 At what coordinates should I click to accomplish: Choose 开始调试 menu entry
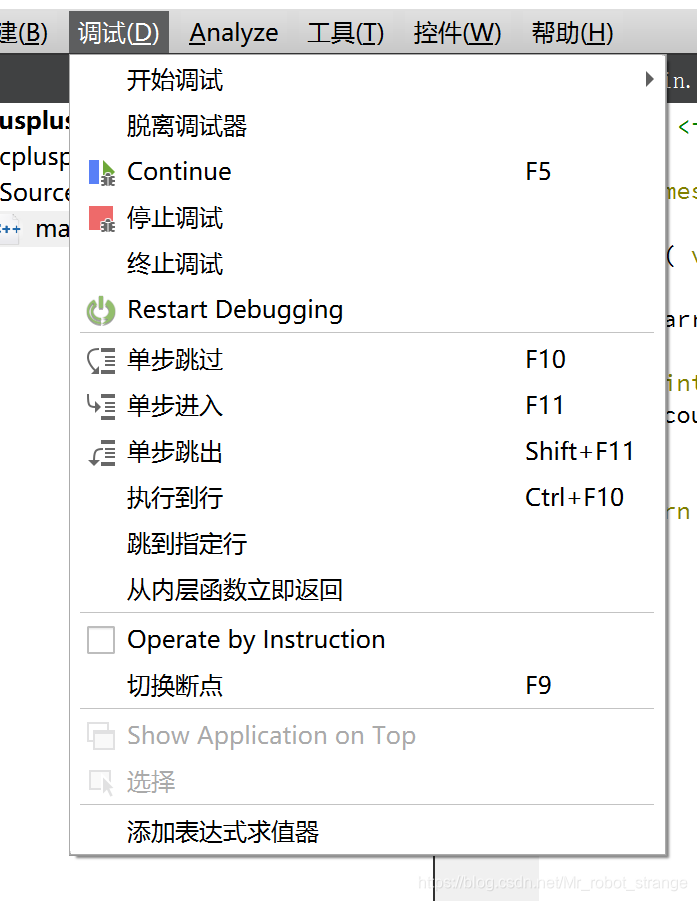click(368, 80)
